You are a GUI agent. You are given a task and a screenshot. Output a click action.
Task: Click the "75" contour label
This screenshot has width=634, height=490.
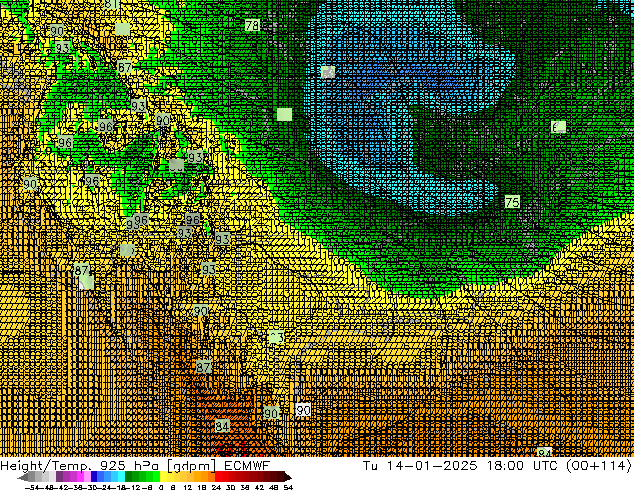(512, 202)
